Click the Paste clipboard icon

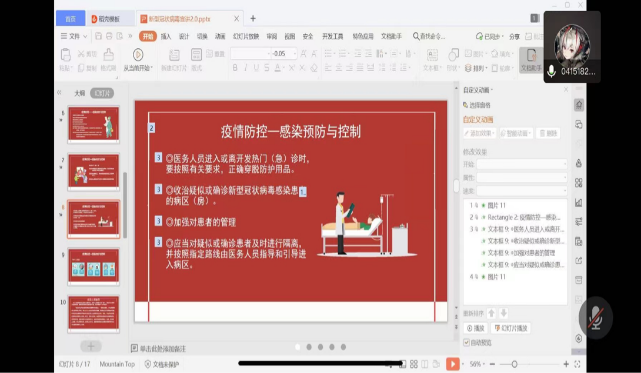(x=65, y=54)
